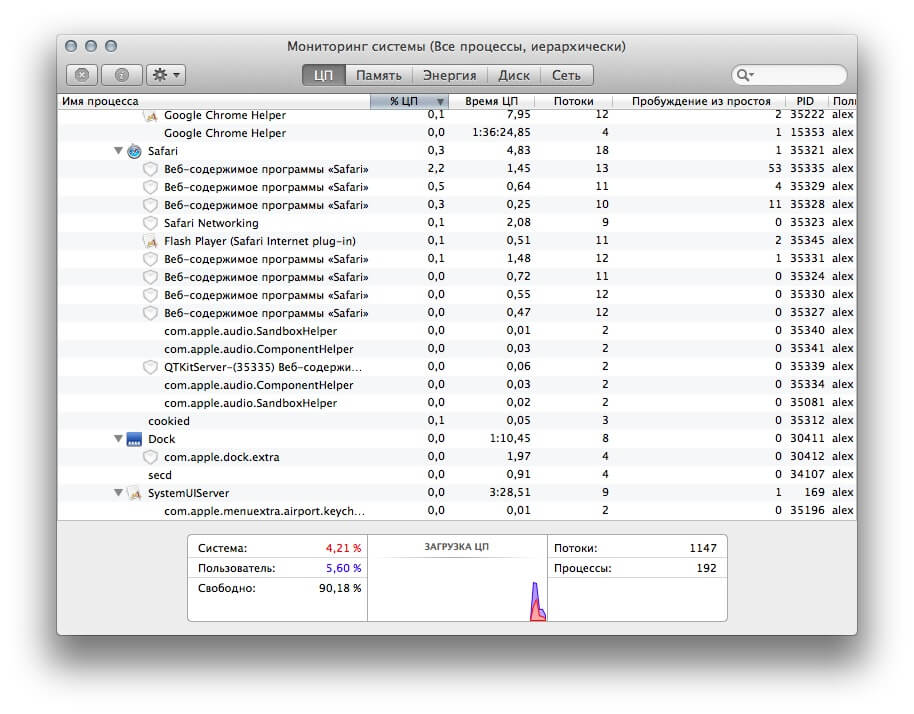Screen dimensions: 914x714
Task: Select the SystemUIServer process row
Action: click(x=457, y=493)
